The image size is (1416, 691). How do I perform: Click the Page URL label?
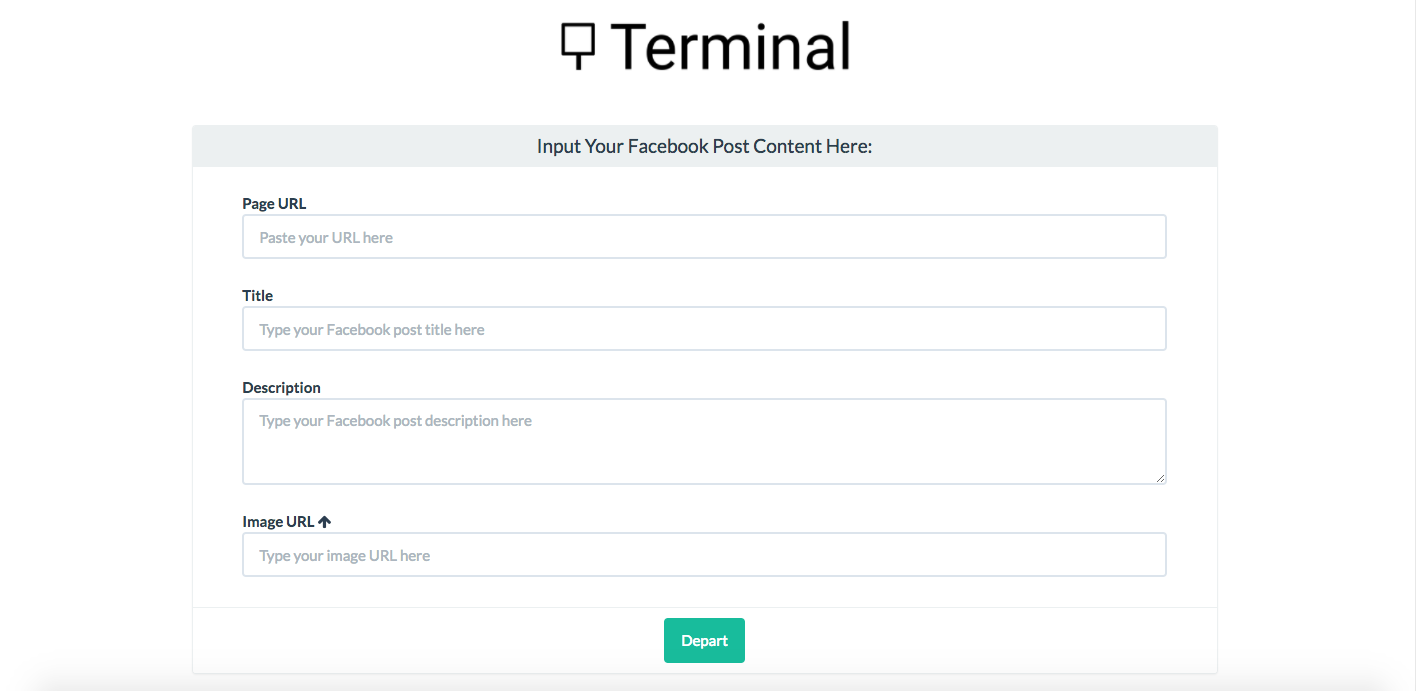click(x=274, y=203)
